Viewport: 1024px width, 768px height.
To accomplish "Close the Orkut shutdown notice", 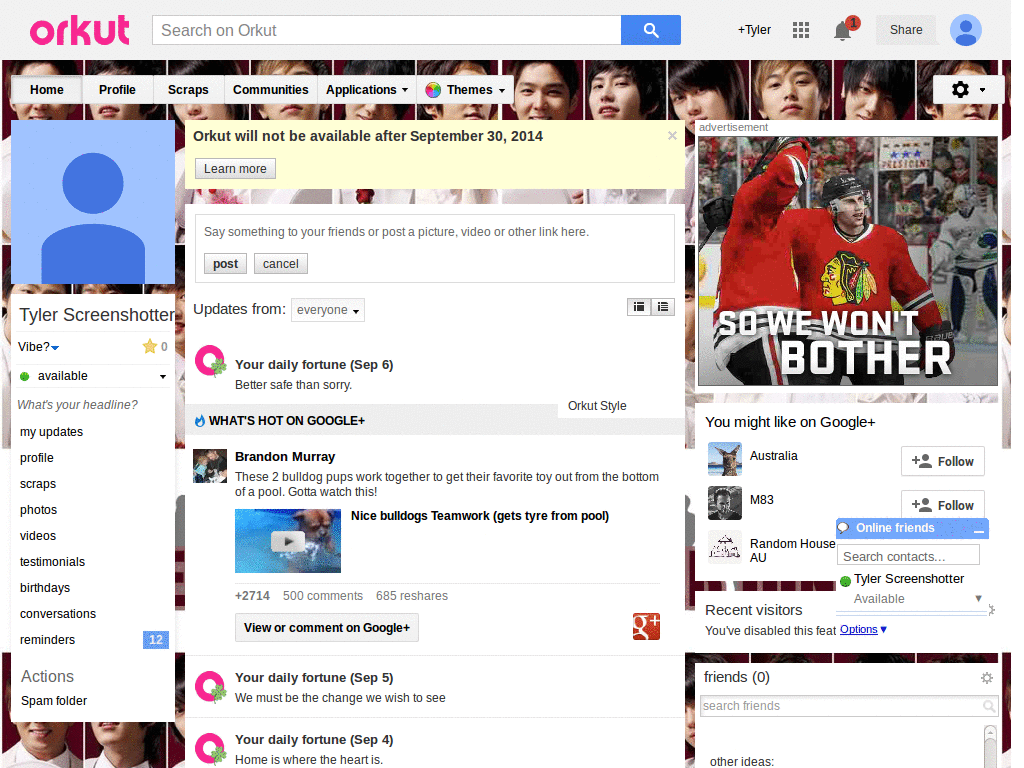I will point(672,136).
